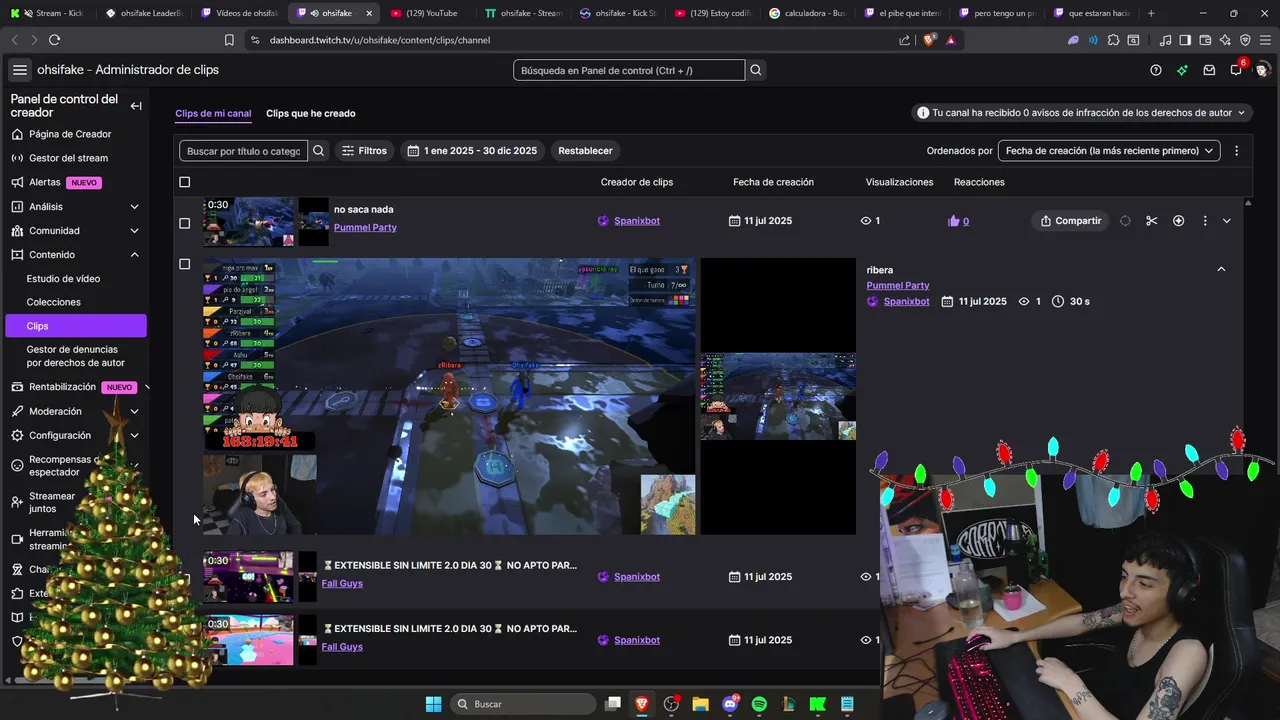The image size is (1280, 720).
Task: Switch to 'Clips que he creado' tab
Action: point(310,113)
